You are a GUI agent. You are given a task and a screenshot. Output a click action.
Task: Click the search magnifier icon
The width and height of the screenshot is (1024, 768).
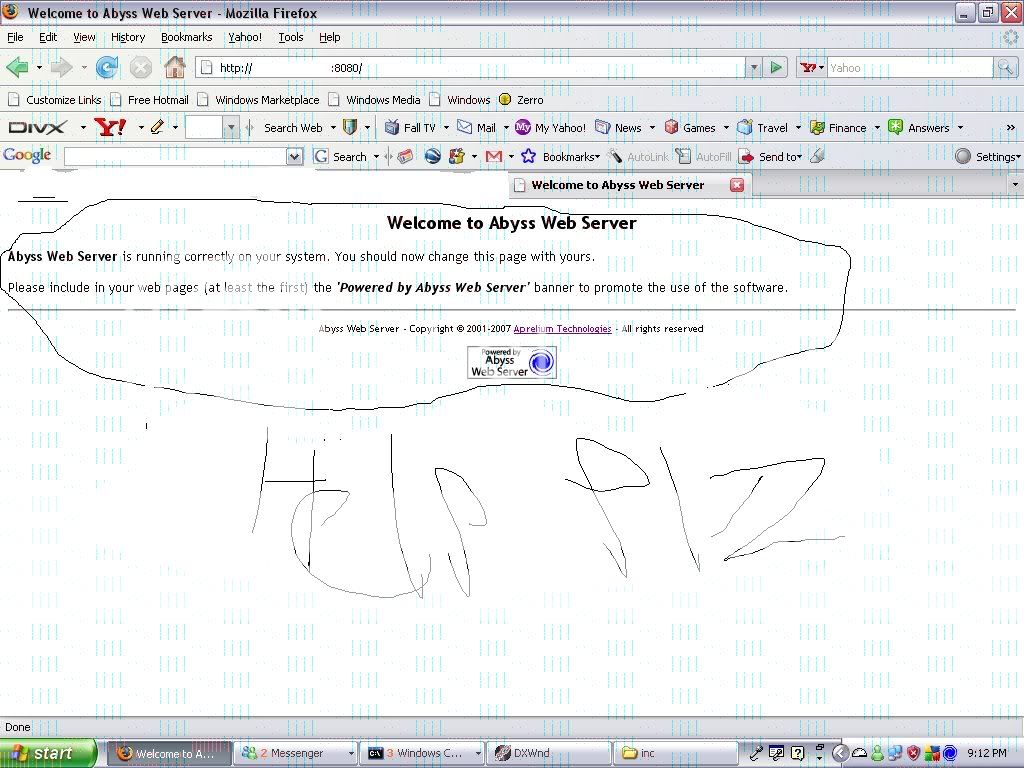pos(1005,68)
